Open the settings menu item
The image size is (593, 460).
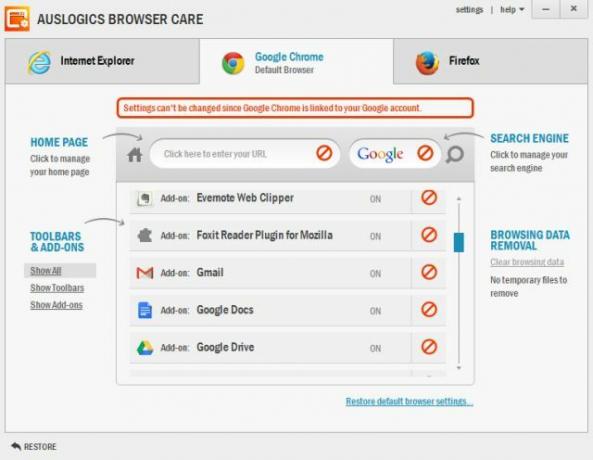[x=469, y=9]
